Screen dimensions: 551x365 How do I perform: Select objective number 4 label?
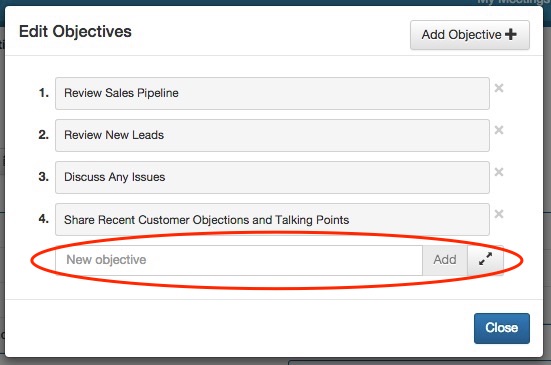tap(44, 219)
